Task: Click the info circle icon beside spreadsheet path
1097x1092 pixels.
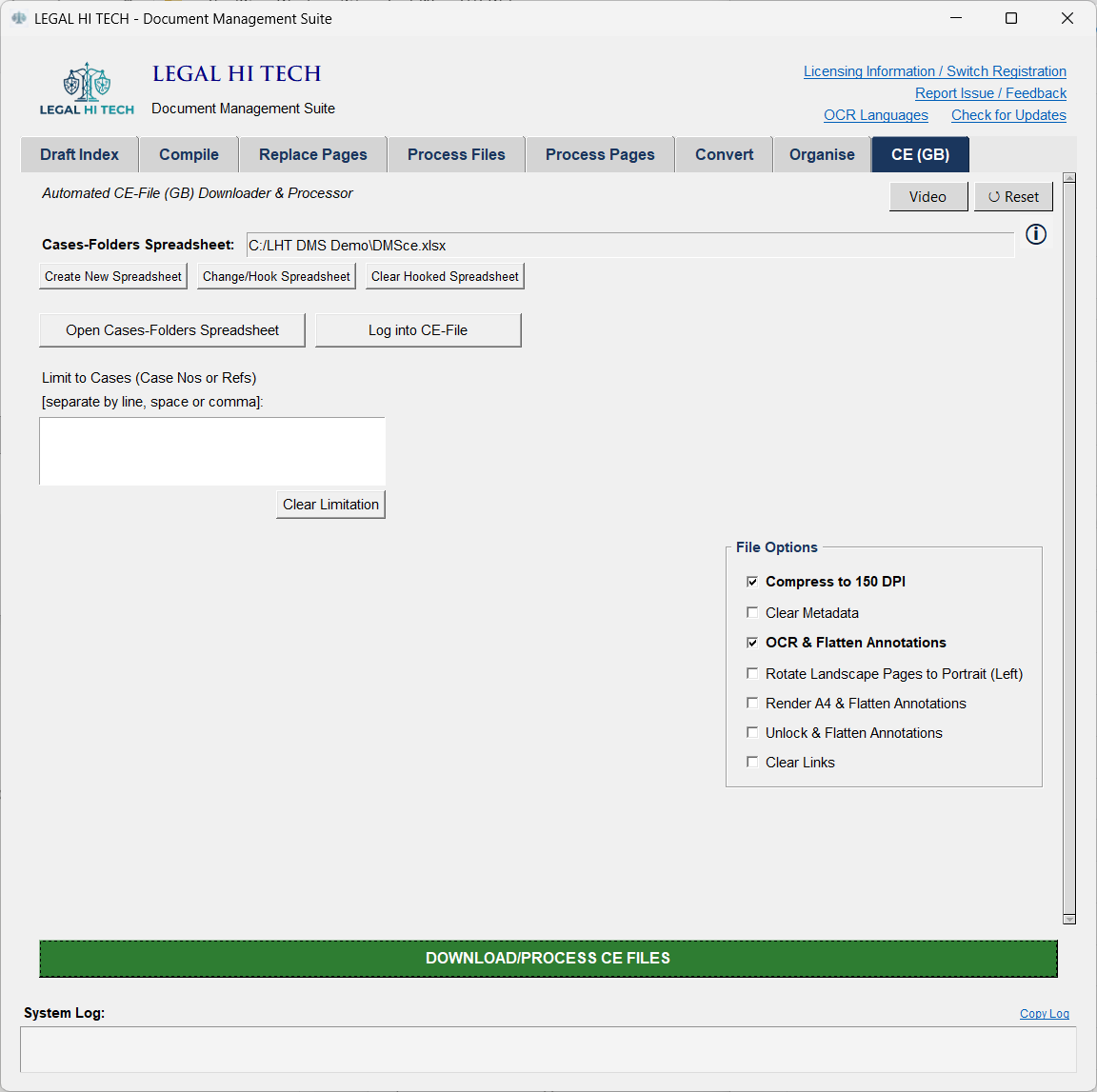Action: click(1035, 233)
